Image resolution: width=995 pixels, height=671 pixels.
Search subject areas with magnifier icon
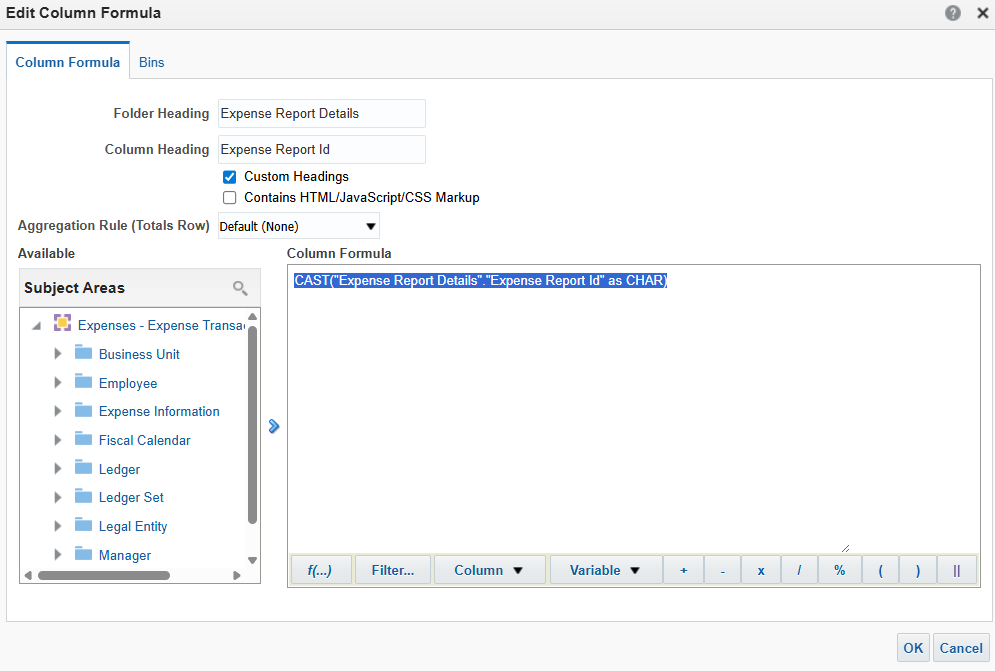[x=240, y=288]
